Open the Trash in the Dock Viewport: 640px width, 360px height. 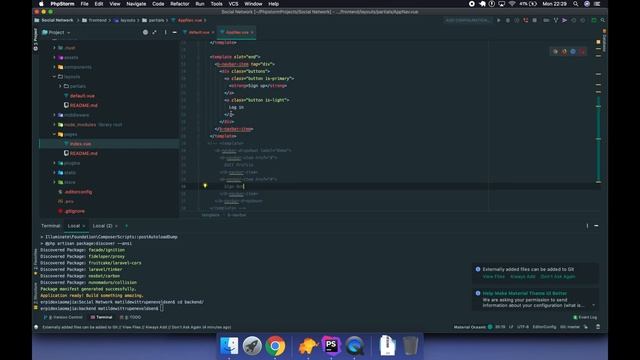[x=410, y=346]
